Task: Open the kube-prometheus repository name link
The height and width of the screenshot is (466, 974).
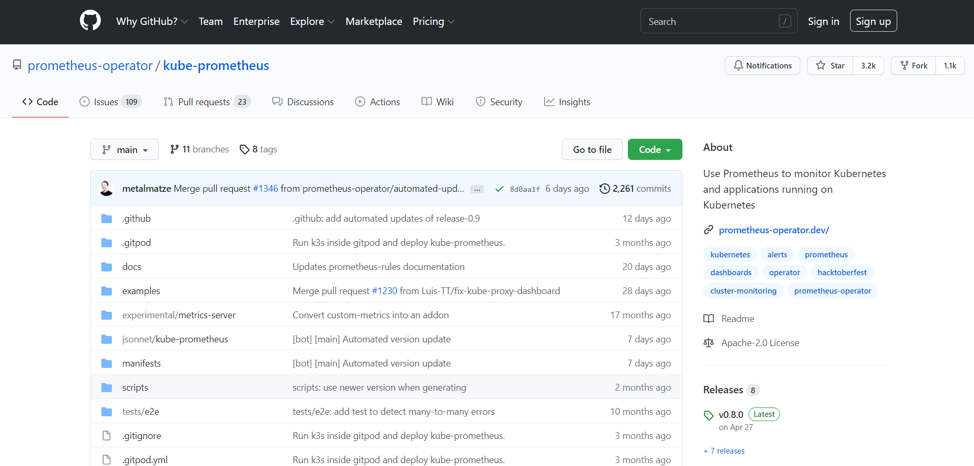Action: click(x=216, y=65)
